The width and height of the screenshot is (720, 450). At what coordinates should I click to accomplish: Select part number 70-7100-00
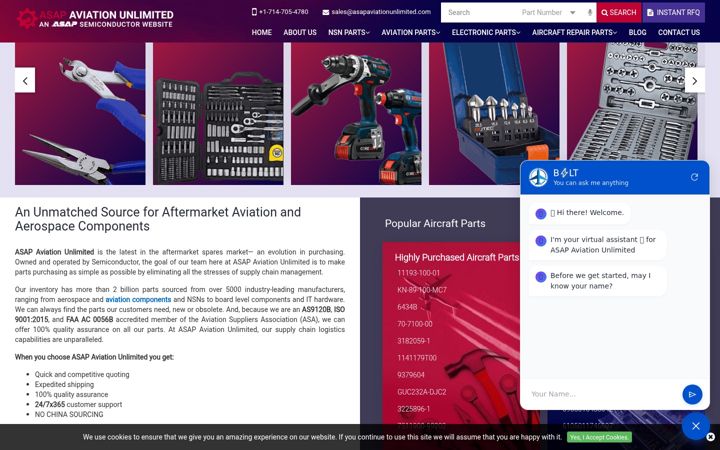(x=415, y=324)
